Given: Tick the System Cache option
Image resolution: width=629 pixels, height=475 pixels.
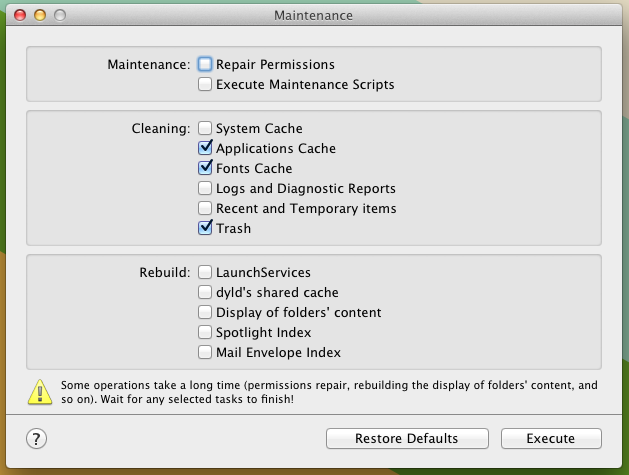Looking at the screenshot, I should [x=205, y=128].
